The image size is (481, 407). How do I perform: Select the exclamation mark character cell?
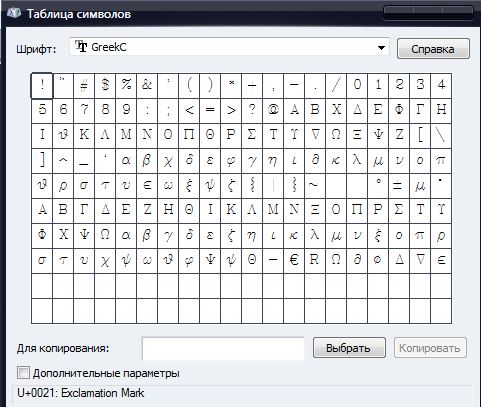tap(42, 86)
